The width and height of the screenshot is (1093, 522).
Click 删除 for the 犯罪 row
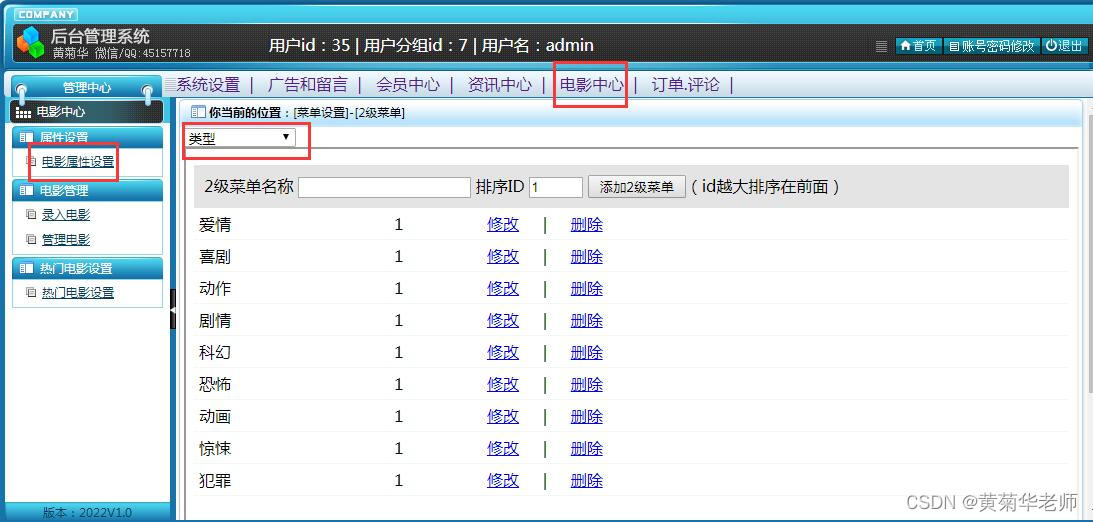tap(586, 481)
